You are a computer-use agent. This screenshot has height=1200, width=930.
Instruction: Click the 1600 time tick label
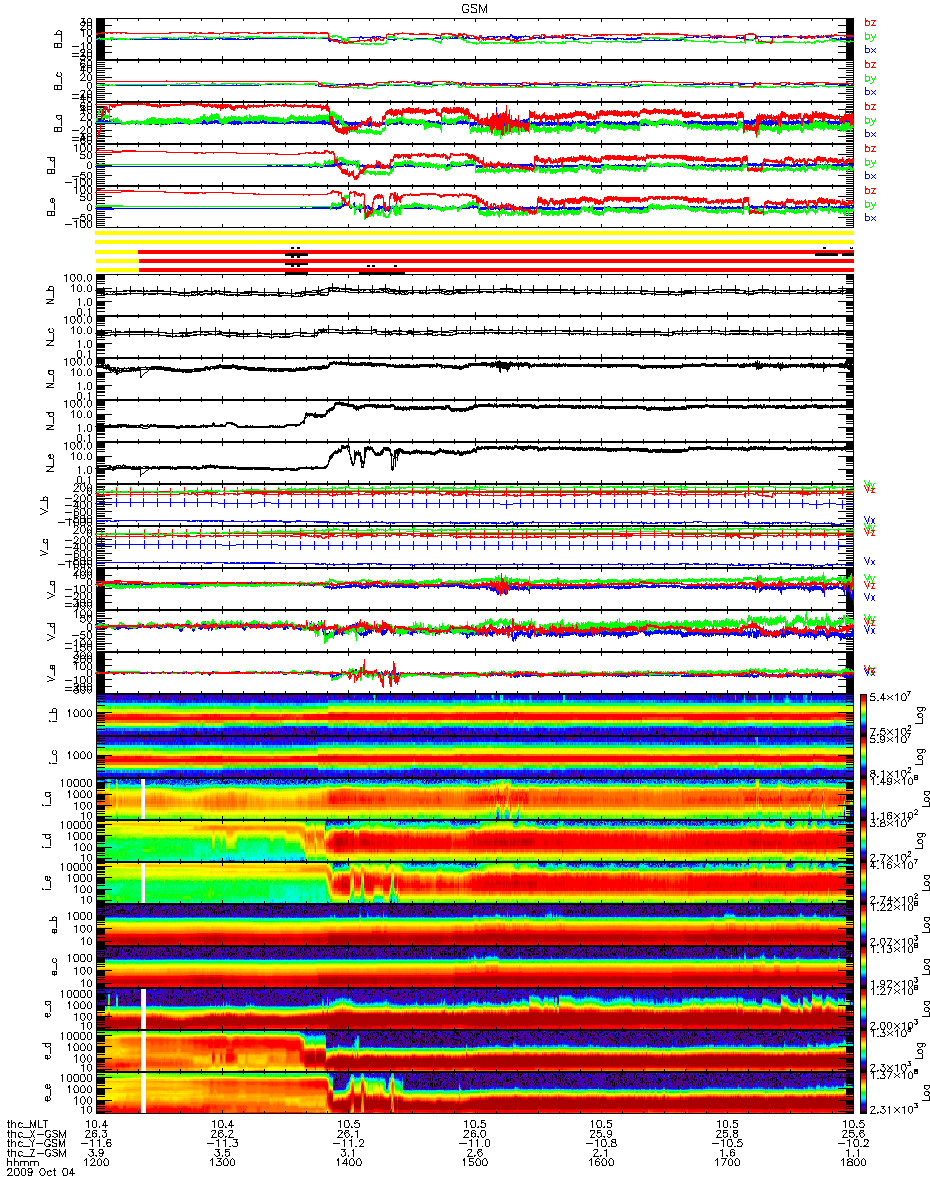[x=600, y=1161]
